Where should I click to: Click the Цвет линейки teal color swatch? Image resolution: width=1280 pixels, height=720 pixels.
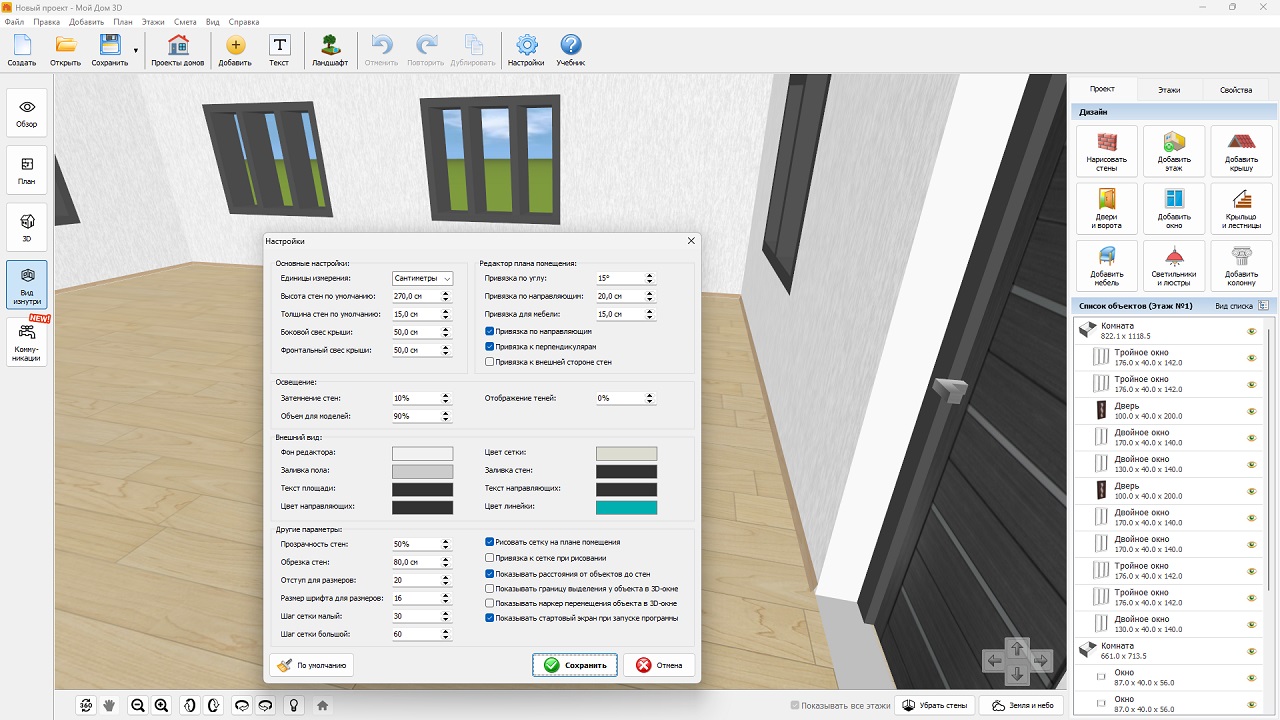(626, 508)
